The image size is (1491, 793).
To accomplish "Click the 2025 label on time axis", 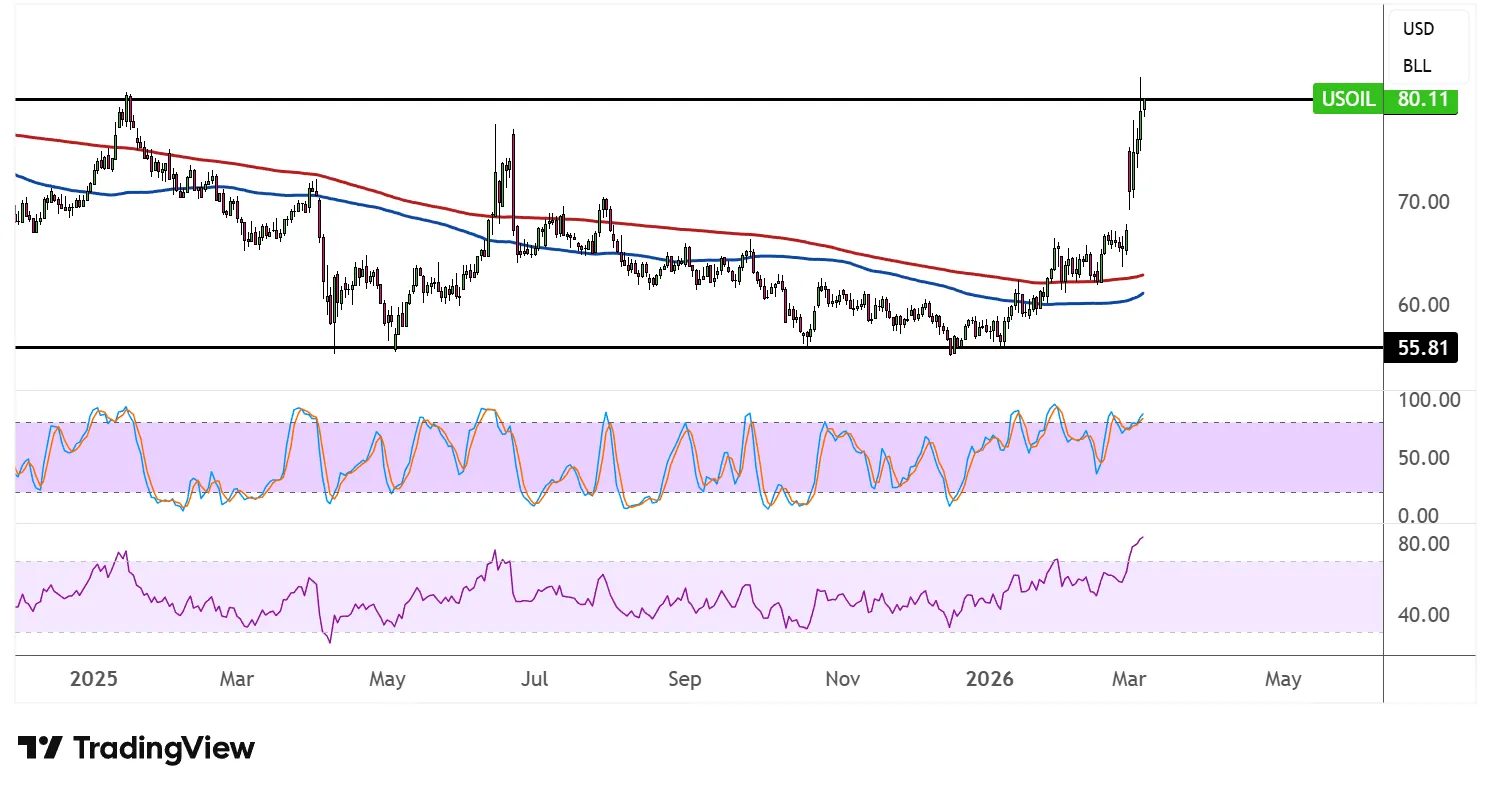I will click(x=94, y=679).
